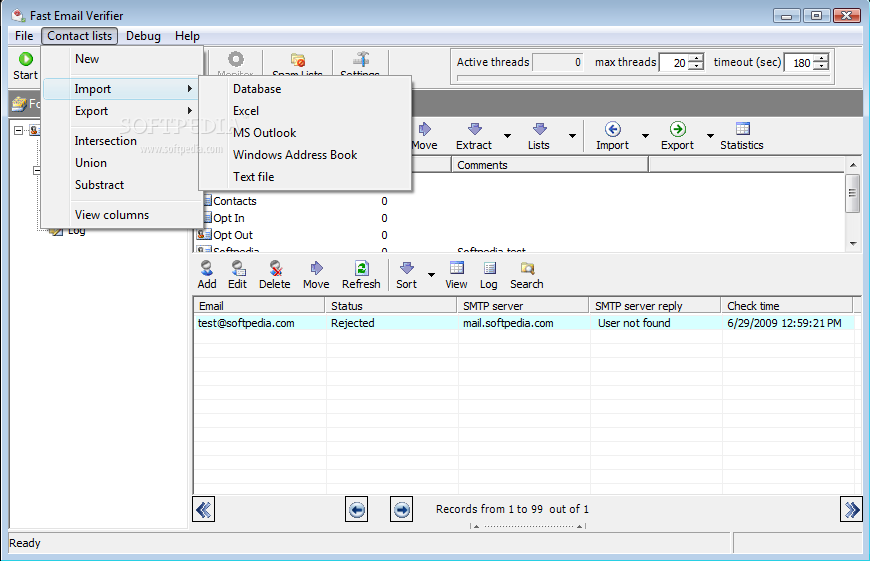Jump to first records page double-arrow
Image resolution: width=870 pixels, height=561 pixels.
[204, 509]
